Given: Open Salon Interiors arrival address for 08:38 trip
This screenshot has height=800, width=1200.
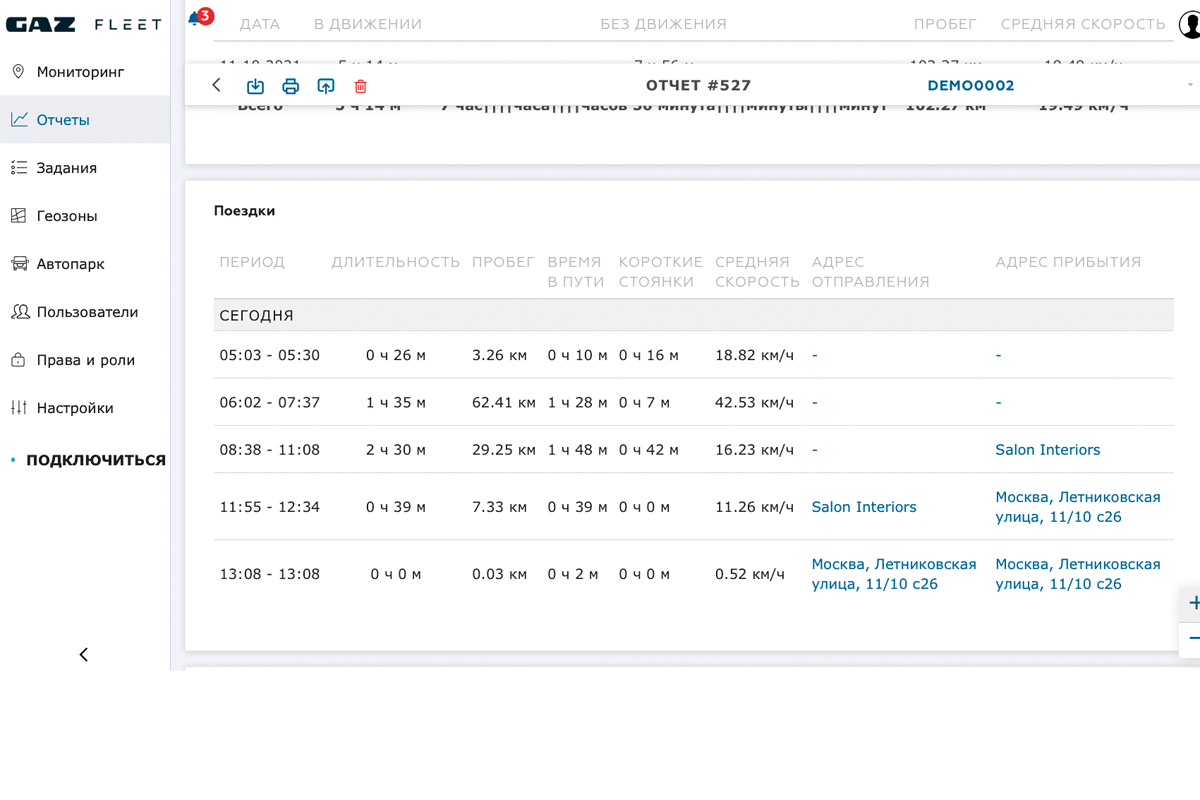Looking at the screenshot, I should (x=1047, y=450).
